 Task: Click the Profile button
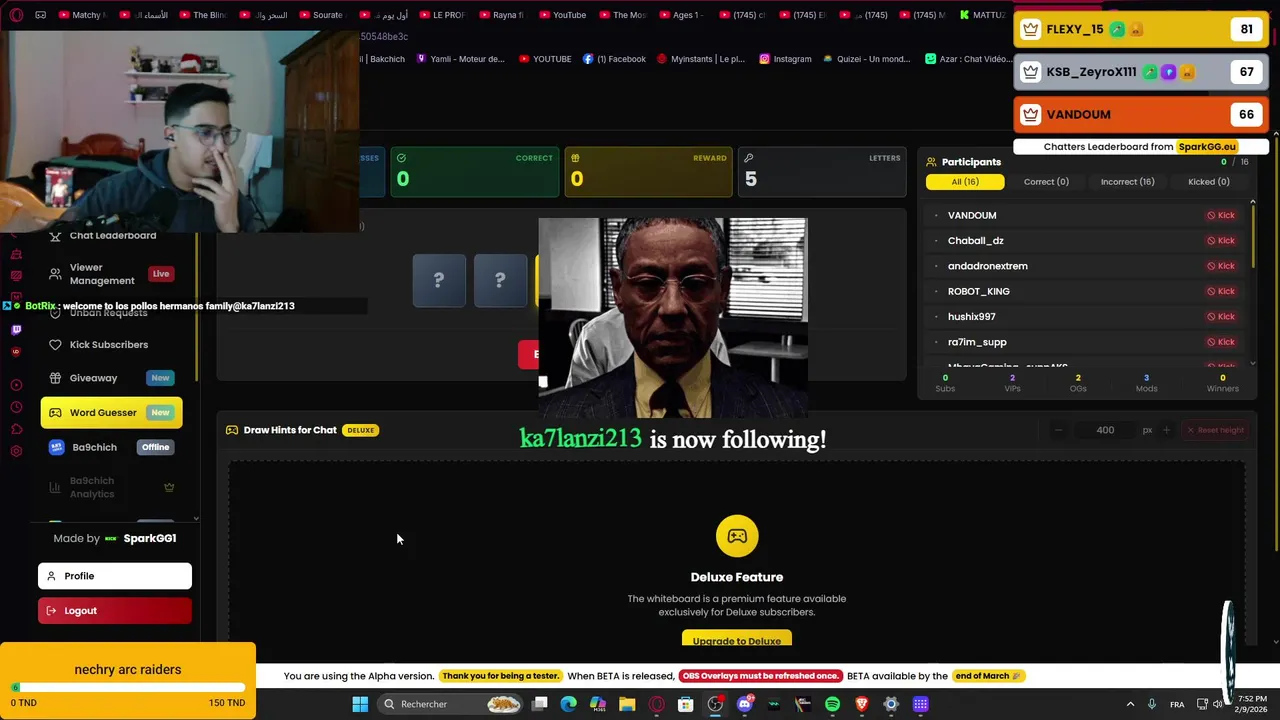click(115, 576)
